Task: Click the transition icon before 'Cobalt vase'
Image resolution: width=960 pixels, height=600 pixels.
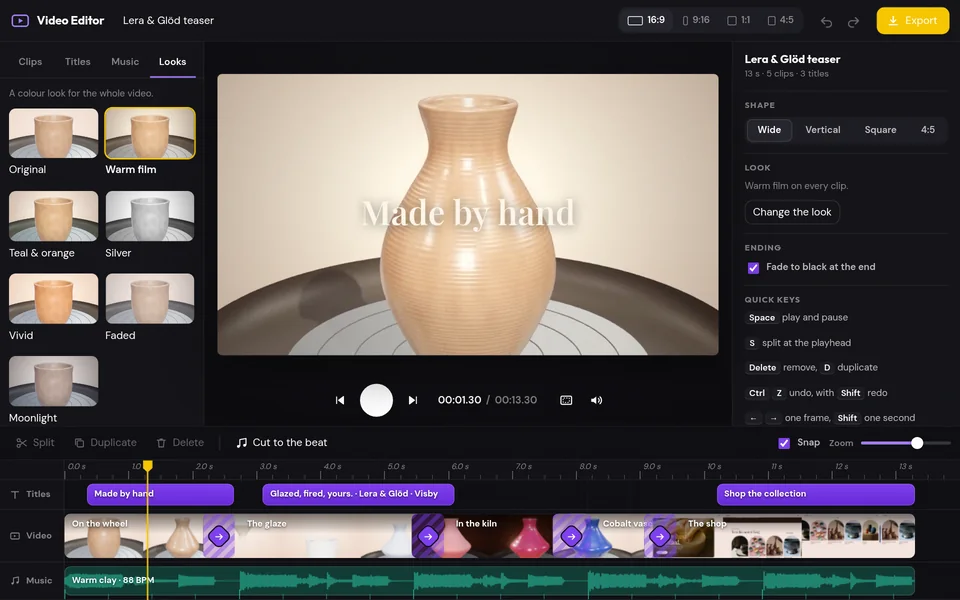Action: click(x=571, y=537)
